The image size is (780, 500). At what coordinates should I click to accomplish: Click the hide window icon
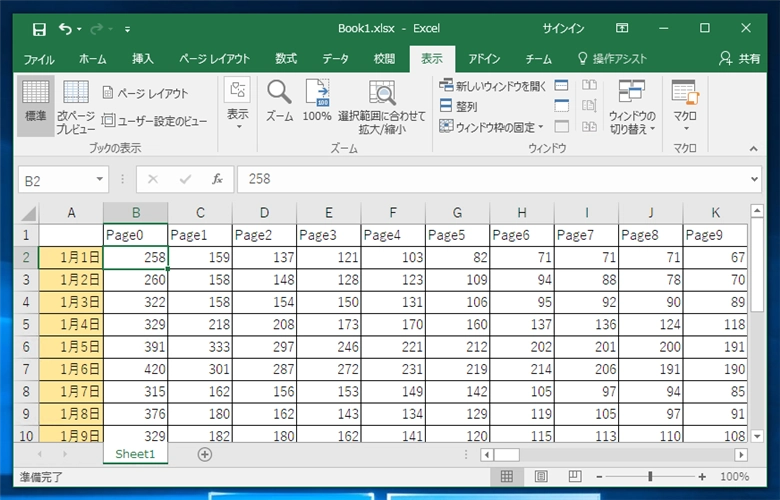tap(562, 105)
